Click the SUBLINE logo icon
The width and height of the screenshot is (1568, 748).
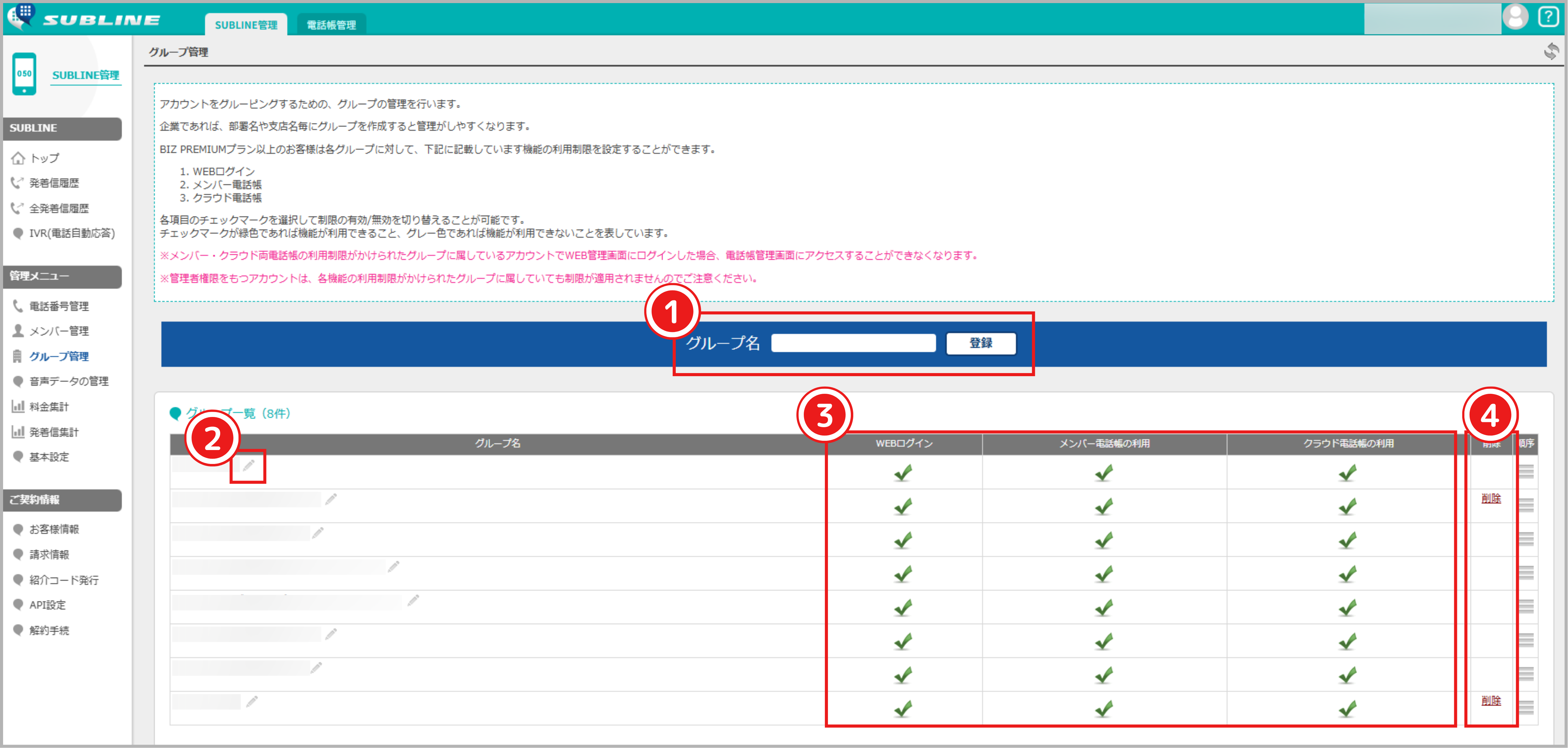coord(22,16)
